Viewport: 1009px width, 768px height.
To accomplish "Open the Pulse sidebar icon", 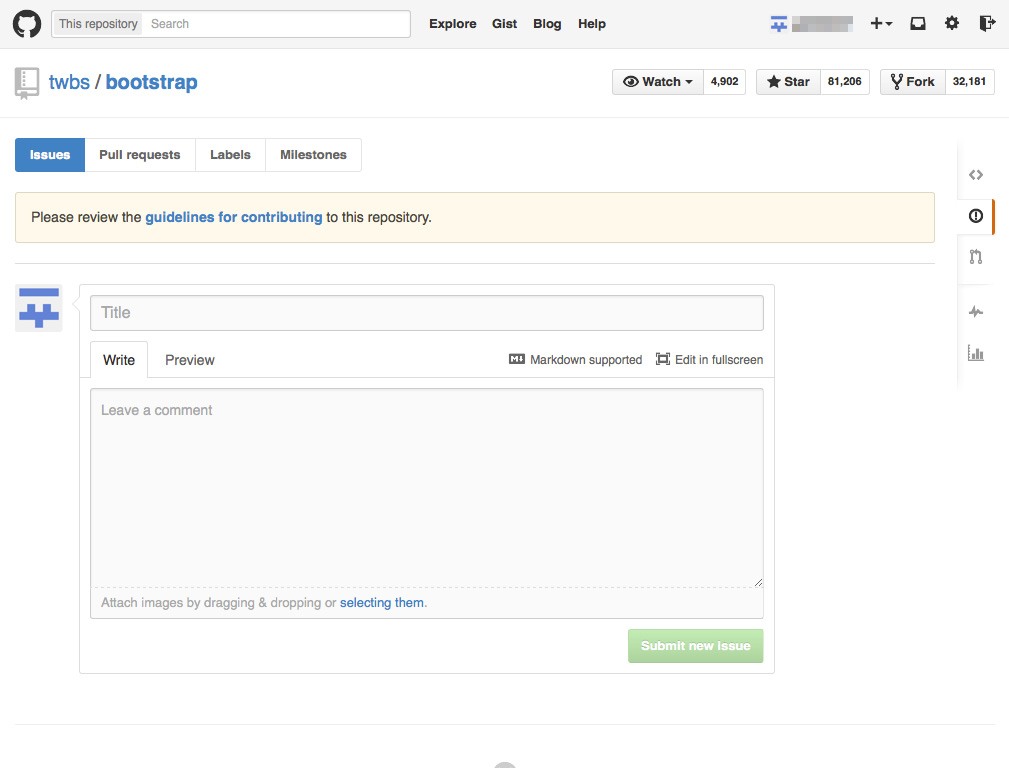I will coord(976,312).
